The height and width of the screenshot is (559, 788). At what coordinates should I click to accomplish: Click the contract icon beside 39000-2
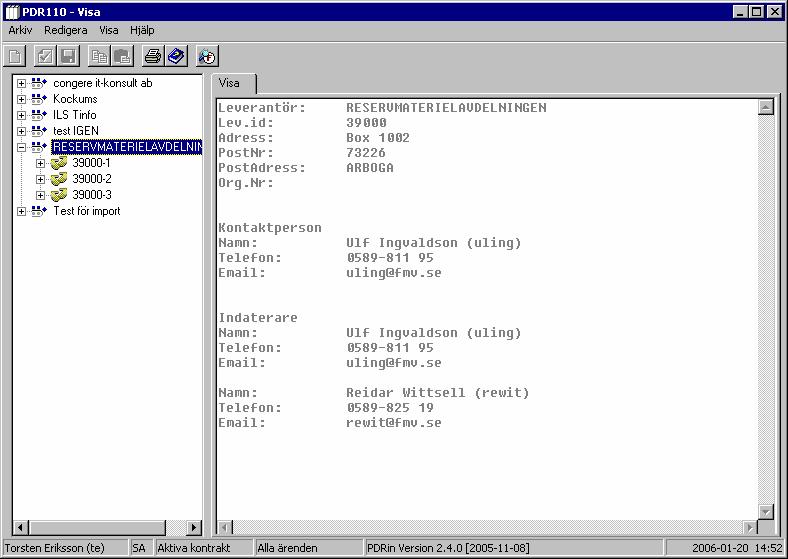tap(59, 179)
